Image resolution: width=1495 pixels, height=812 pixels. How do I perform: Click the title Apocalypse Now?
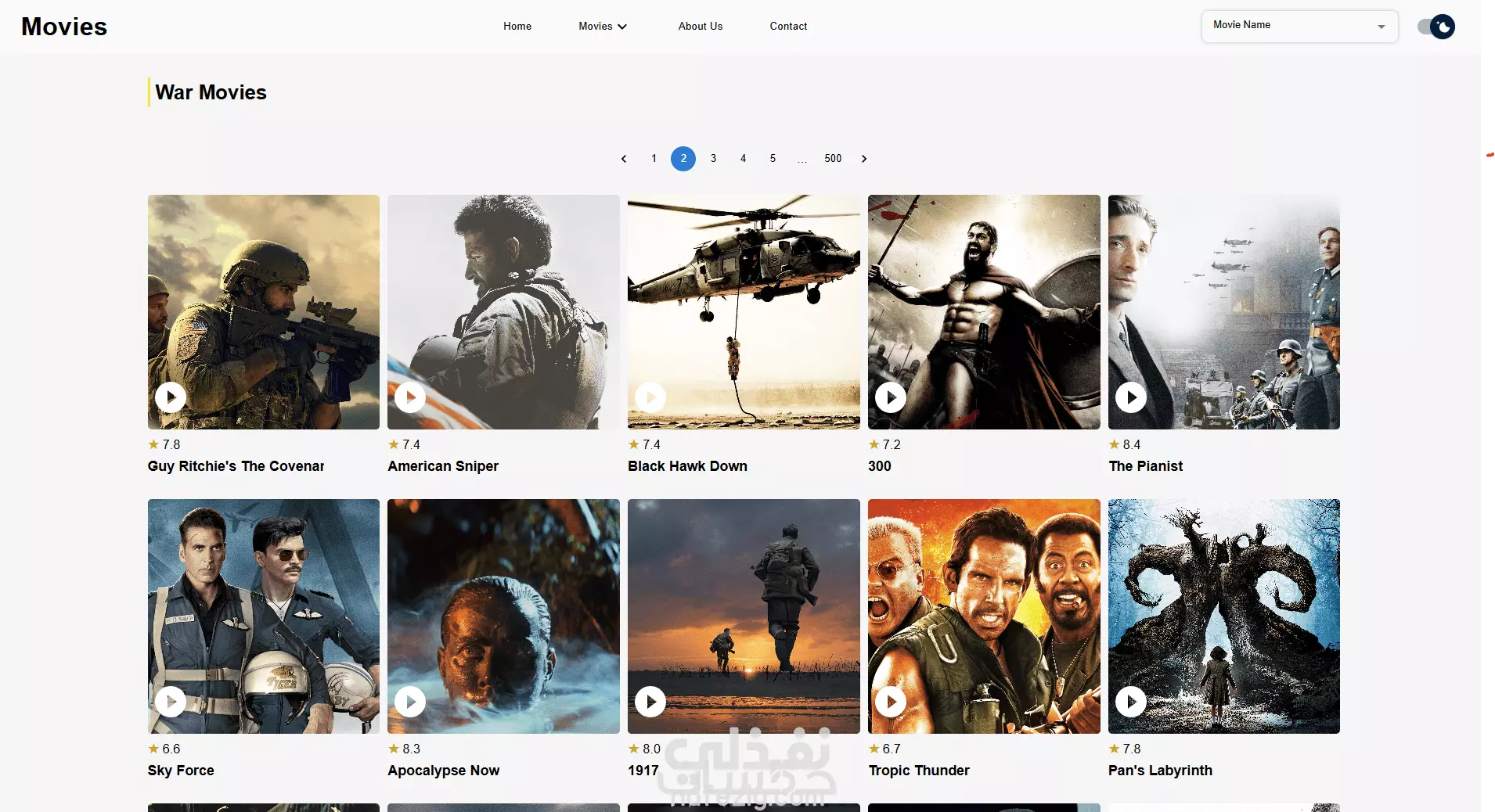coord(444,771)
